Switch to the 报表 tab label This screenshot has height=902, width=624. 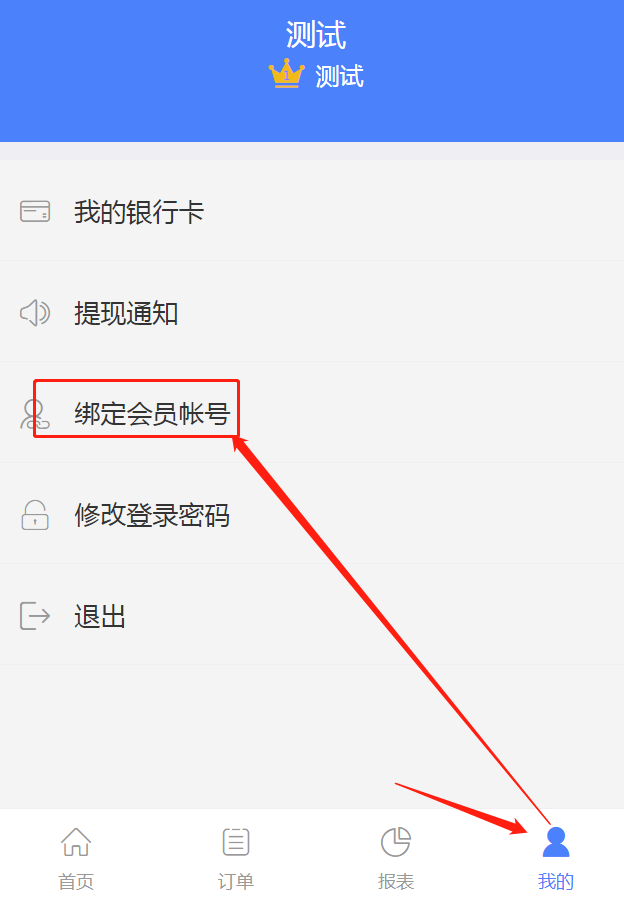396,881
